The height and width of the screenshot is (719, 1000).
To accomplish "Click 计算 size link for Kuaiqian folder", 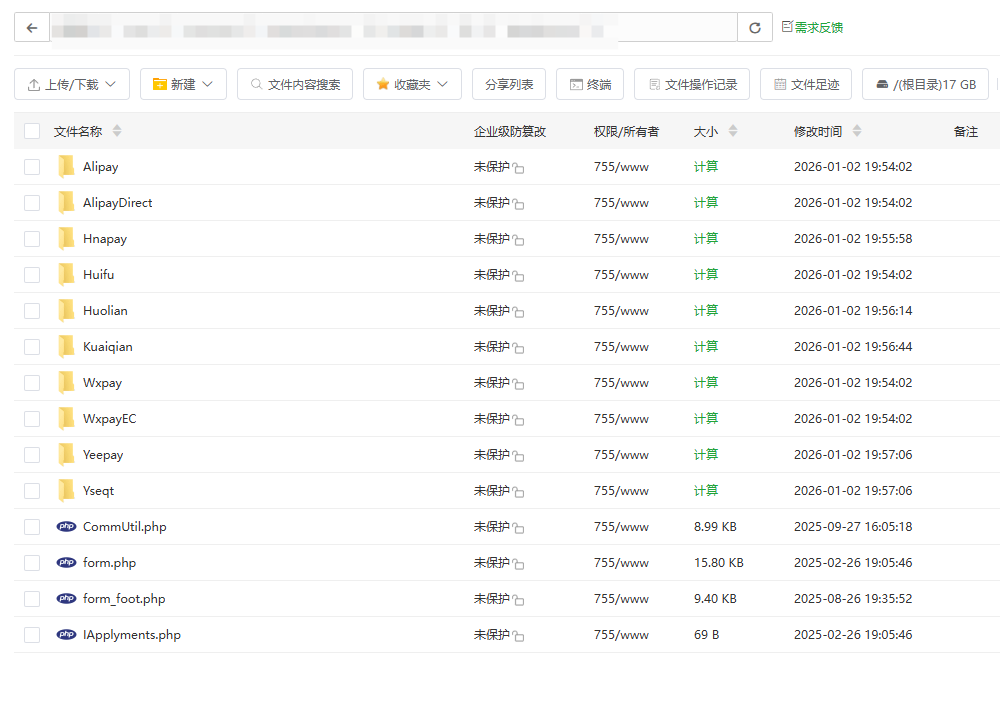I will (706, 347).
